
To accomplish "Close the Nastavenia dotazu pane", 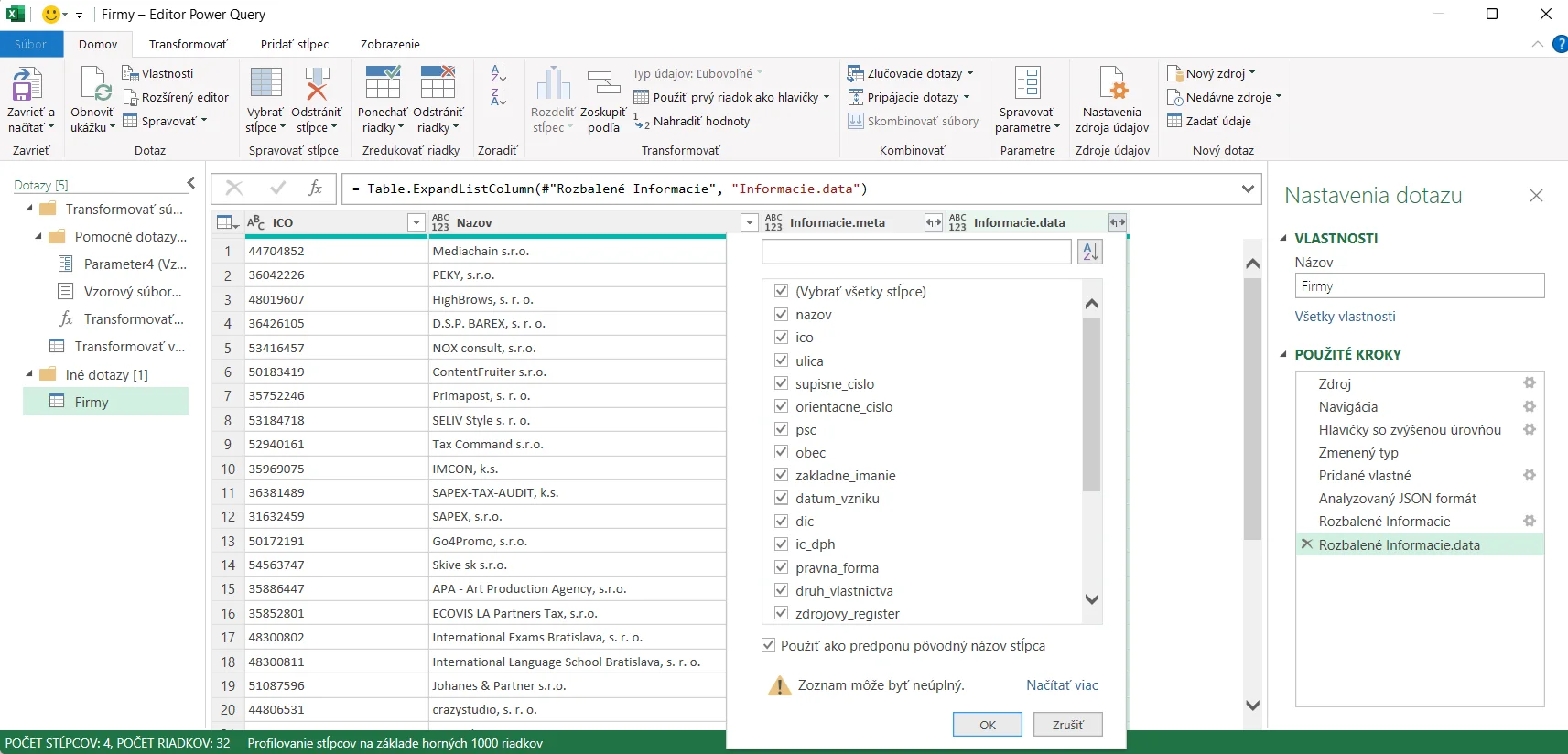I will coord(1536,195).
